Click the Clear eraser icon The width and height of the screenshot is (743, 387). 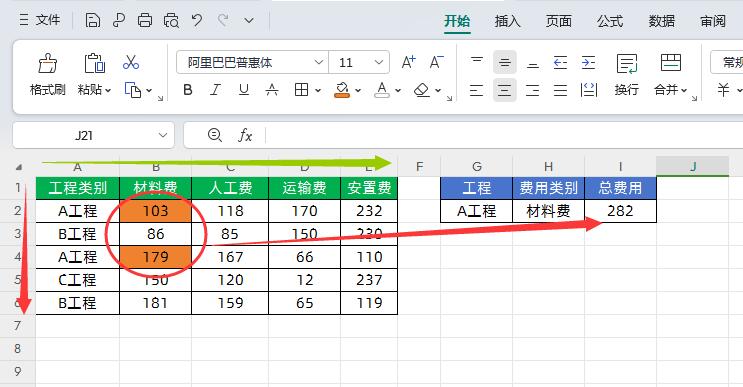click(422, 90)
